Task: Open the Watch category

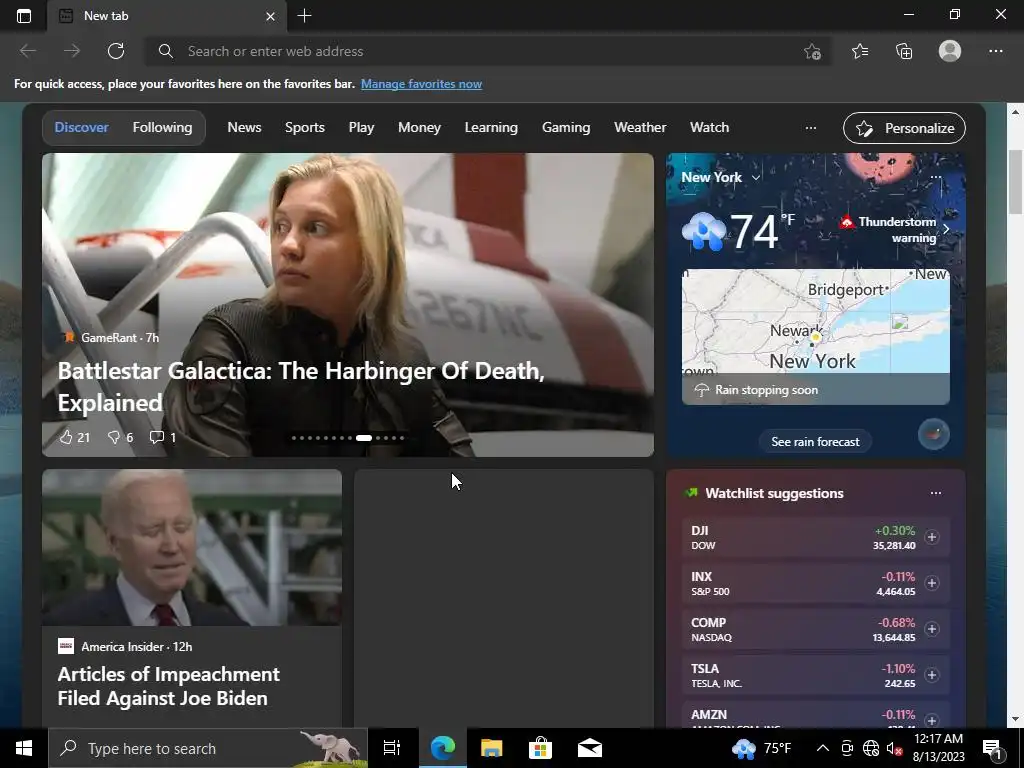Action: 709,127
